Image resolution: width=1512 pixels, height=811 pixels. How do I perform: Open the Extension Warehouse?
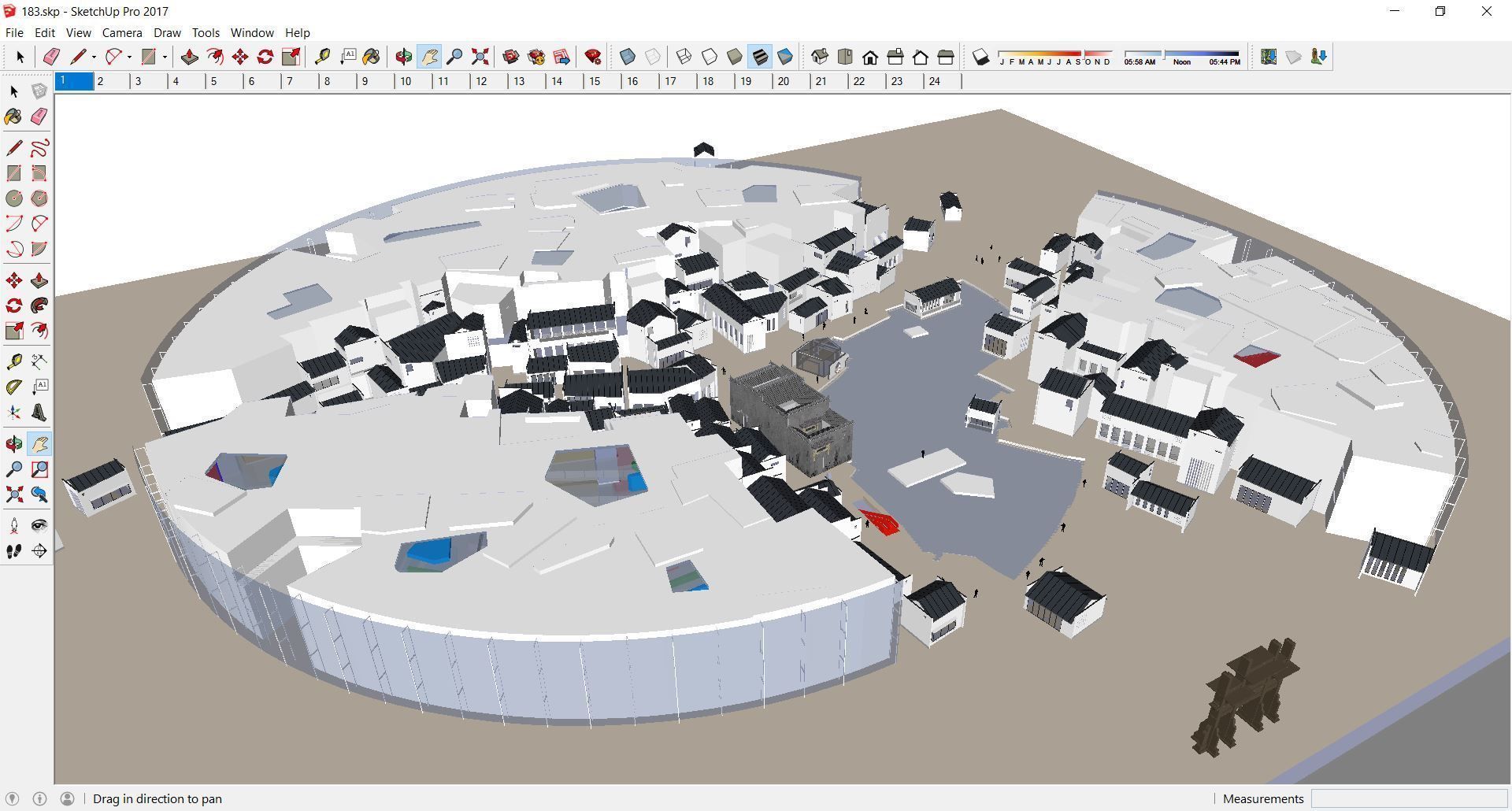536,57
